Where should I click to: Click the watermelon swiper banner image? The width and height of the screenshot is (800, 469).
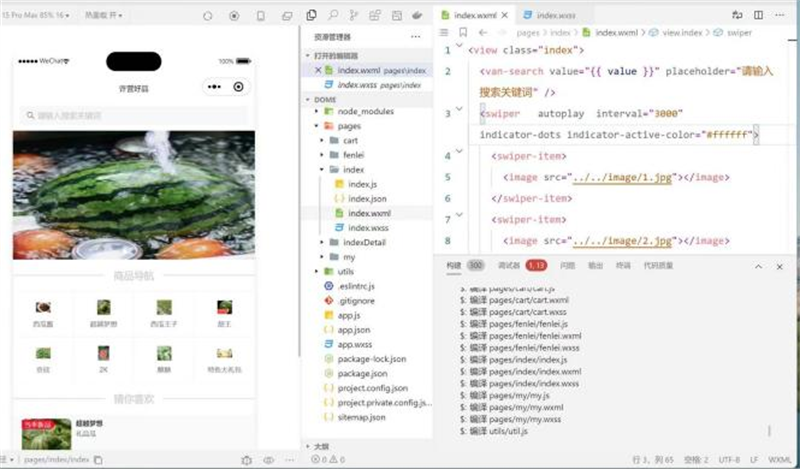coord(132,195)
